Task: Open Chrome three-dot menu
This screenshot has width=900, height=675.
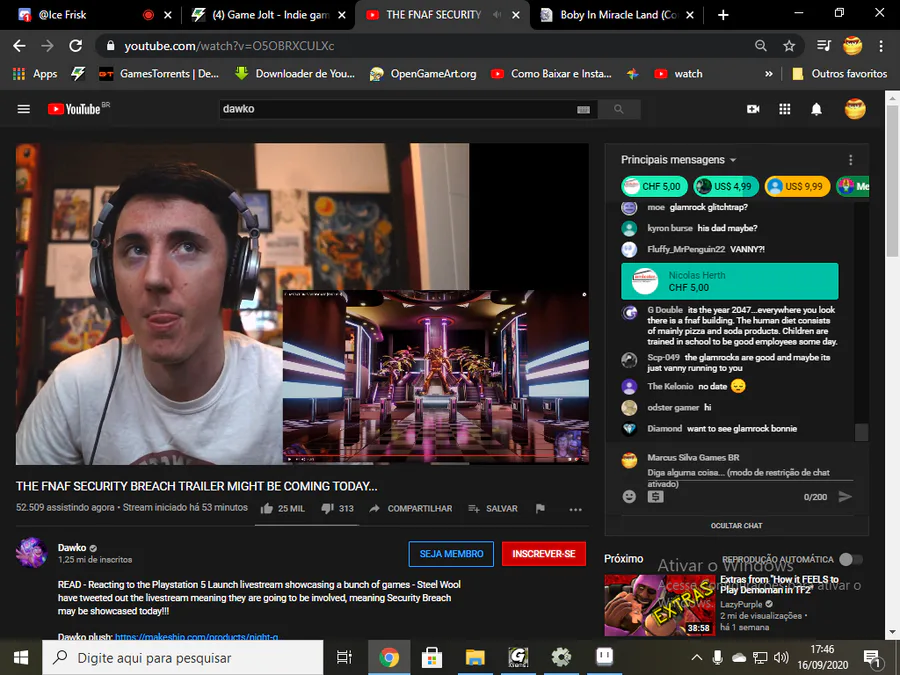Action: pyautogui.click(x=880, y=46)
